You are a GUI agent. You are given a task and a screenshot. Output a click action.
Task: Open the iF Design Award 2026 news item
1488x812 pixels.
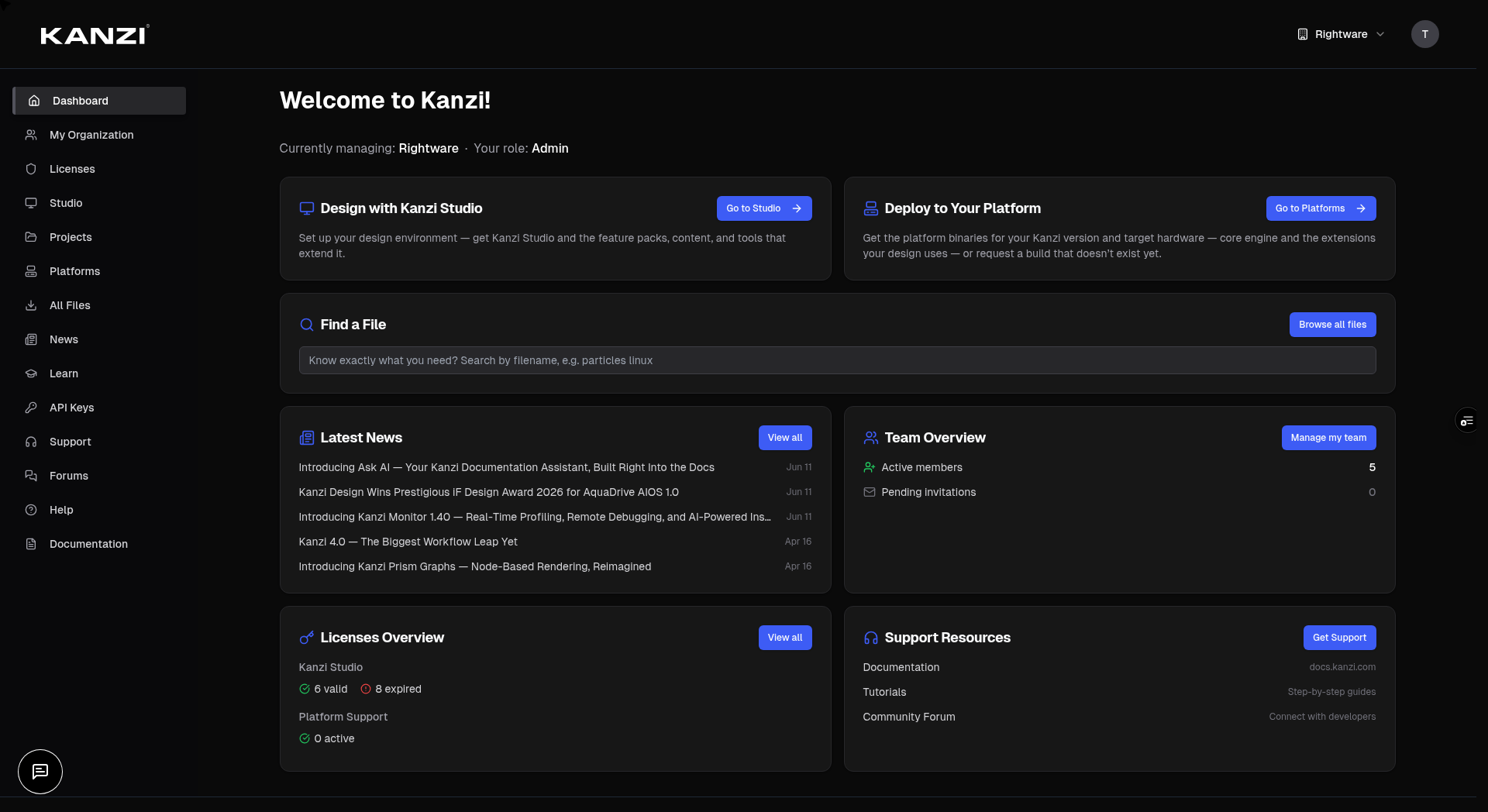click(555, 492)
